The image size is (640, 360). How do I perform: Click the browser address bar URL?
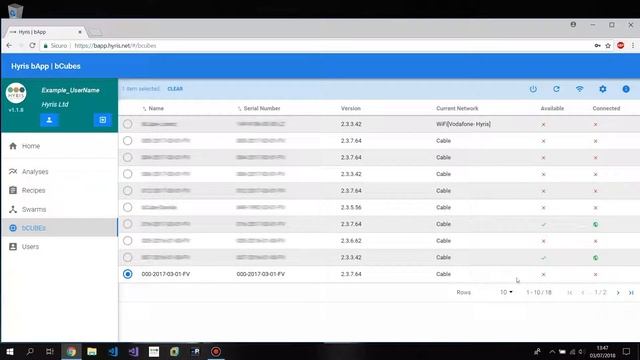(116, 46)
